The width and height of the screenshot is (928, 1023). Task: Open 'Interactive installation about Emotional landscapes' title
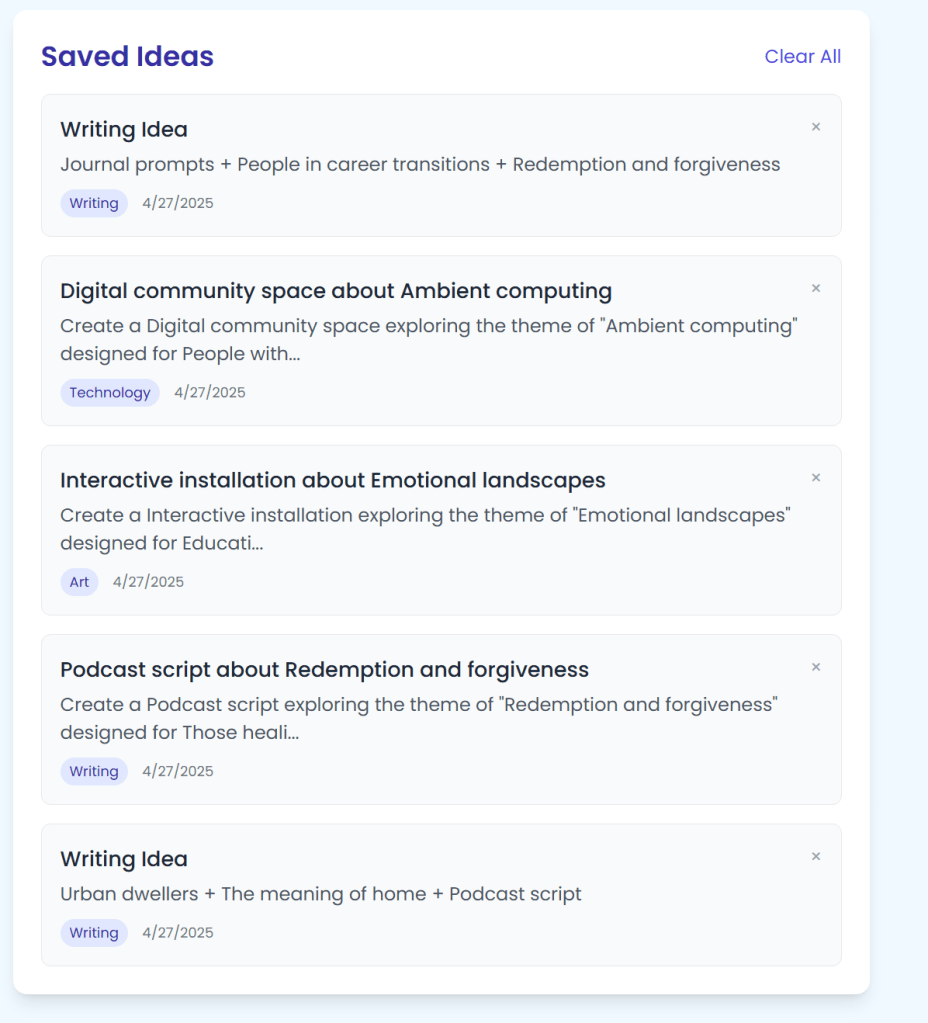coord(332,480)
